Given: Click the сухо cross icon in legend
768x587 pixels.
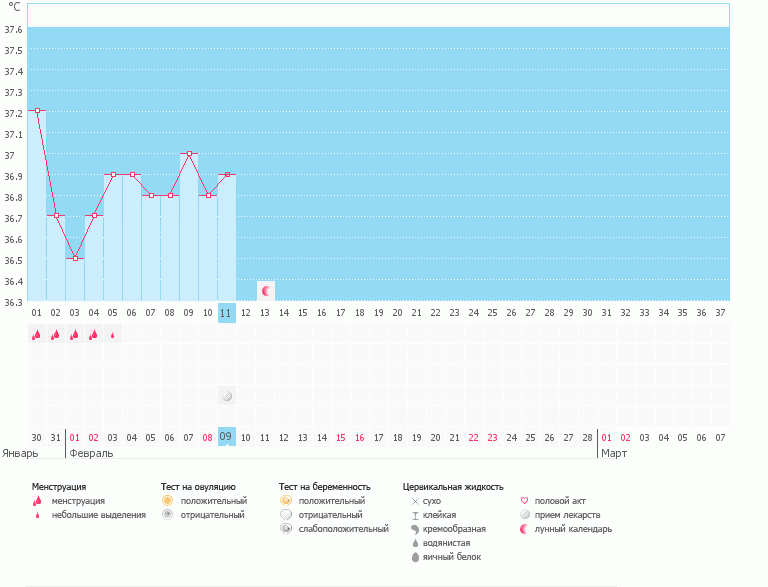Looking at the screenshot, I should 414,500.
